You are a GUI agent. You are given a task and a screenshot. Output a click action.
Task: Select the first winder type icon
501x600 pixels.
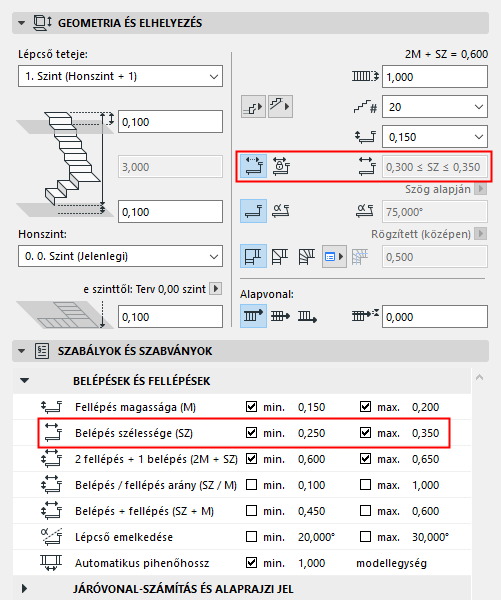253,256
